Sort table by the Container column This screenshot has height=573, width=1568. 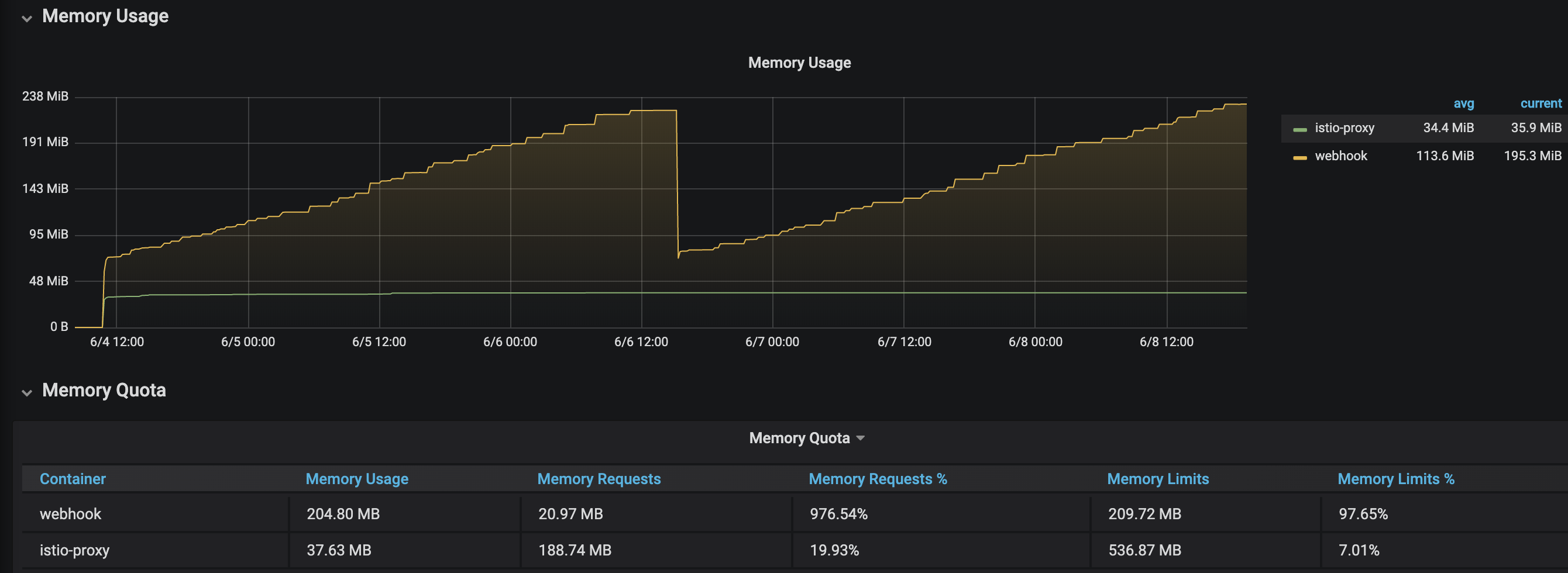coord(73,479)
